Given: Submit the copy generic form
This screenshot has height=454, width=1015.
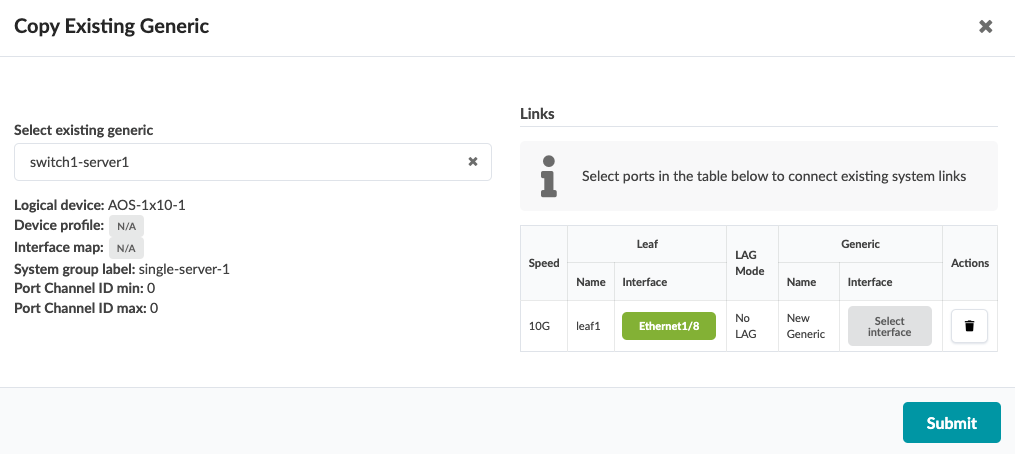Looking at the screenshot, I should tap(951, 423).
